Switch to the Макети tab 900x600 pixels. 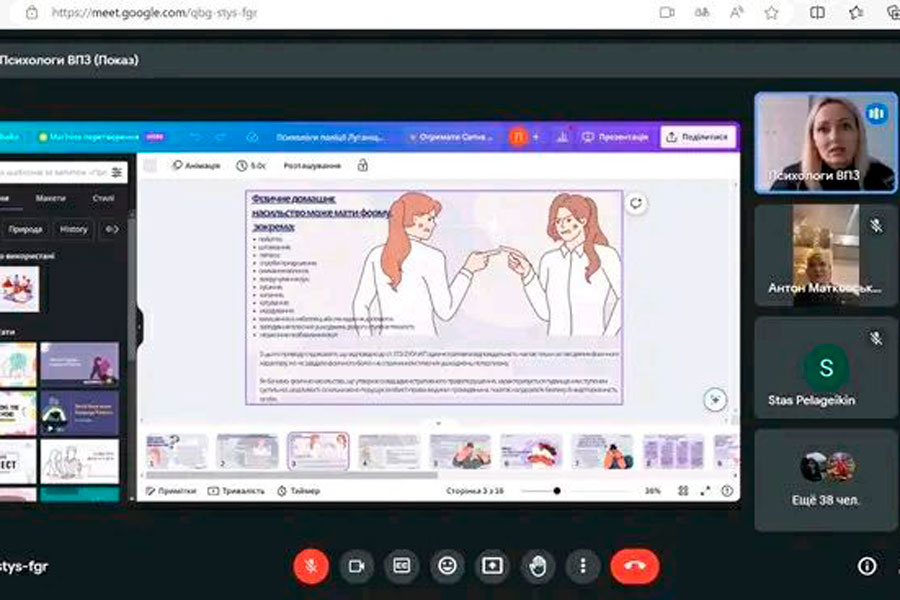click(51, 198)
